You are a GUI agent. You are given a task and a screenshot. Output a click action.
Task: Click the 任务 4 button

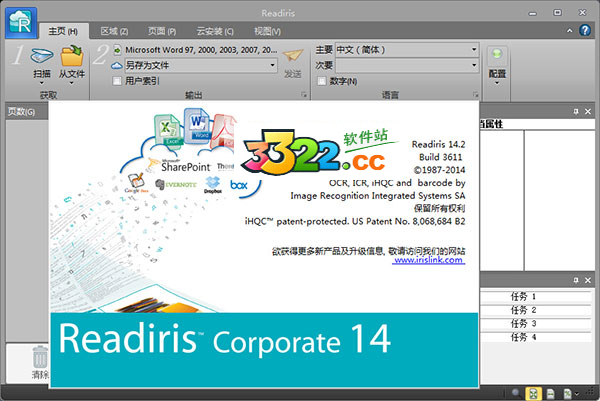pos(535,337)
